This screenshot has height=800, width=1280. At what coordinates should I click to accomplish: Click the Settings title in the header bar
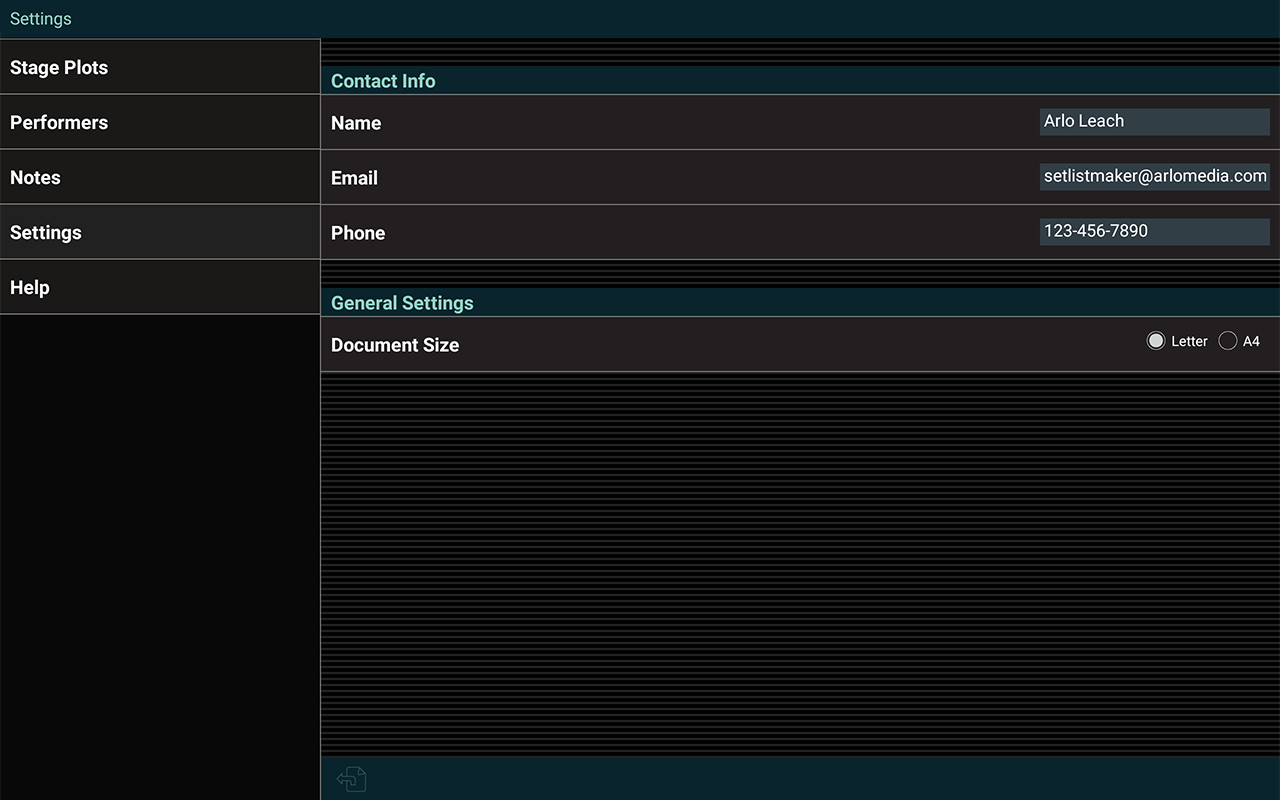40,18
